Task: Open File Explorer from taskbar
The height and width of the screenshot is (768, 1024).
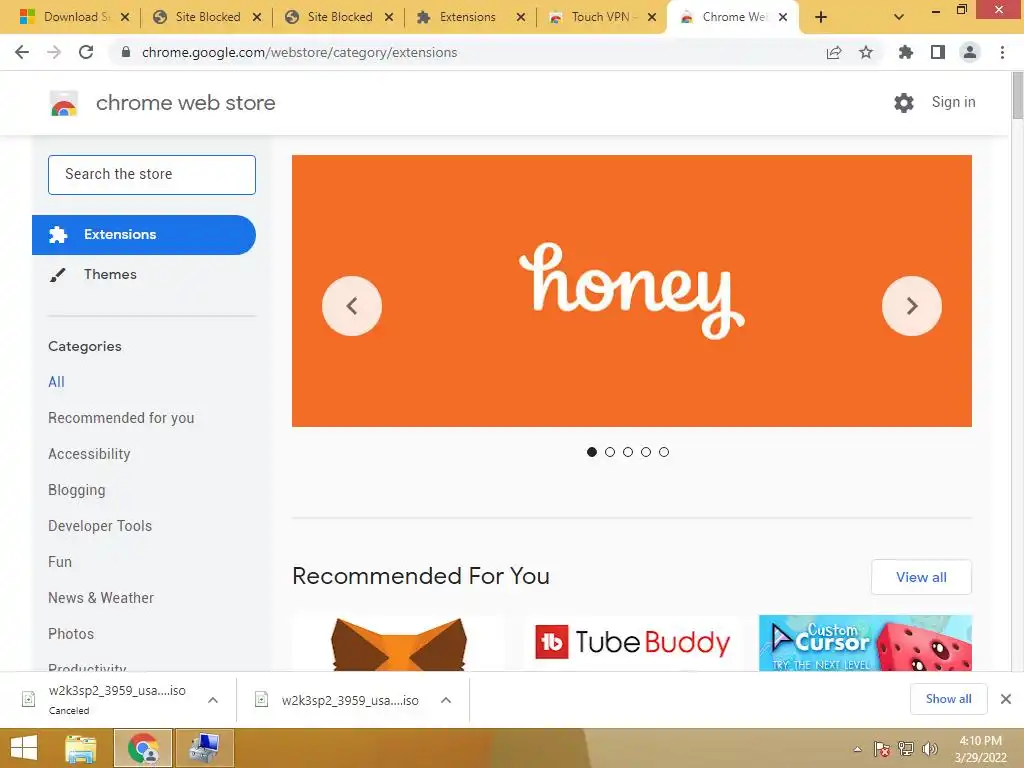Action: [81, 748]
